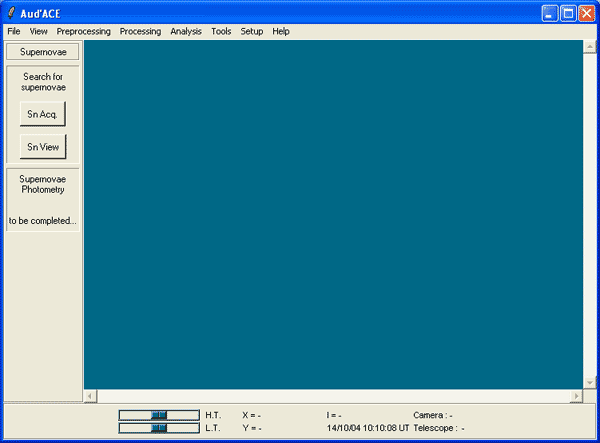Click the '14/10/04 10:10:08 UT' timestamp

[368, 428]
